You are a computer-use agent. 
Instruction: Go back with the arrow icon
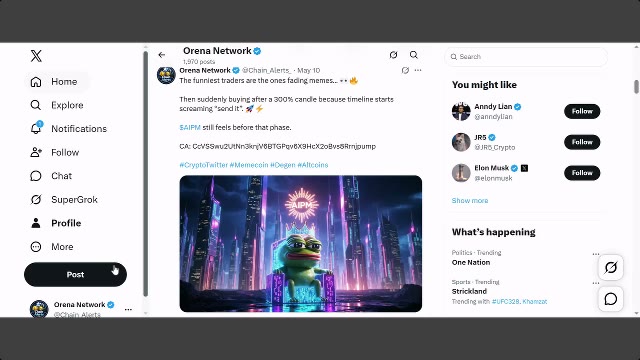[x=162, y=55]
